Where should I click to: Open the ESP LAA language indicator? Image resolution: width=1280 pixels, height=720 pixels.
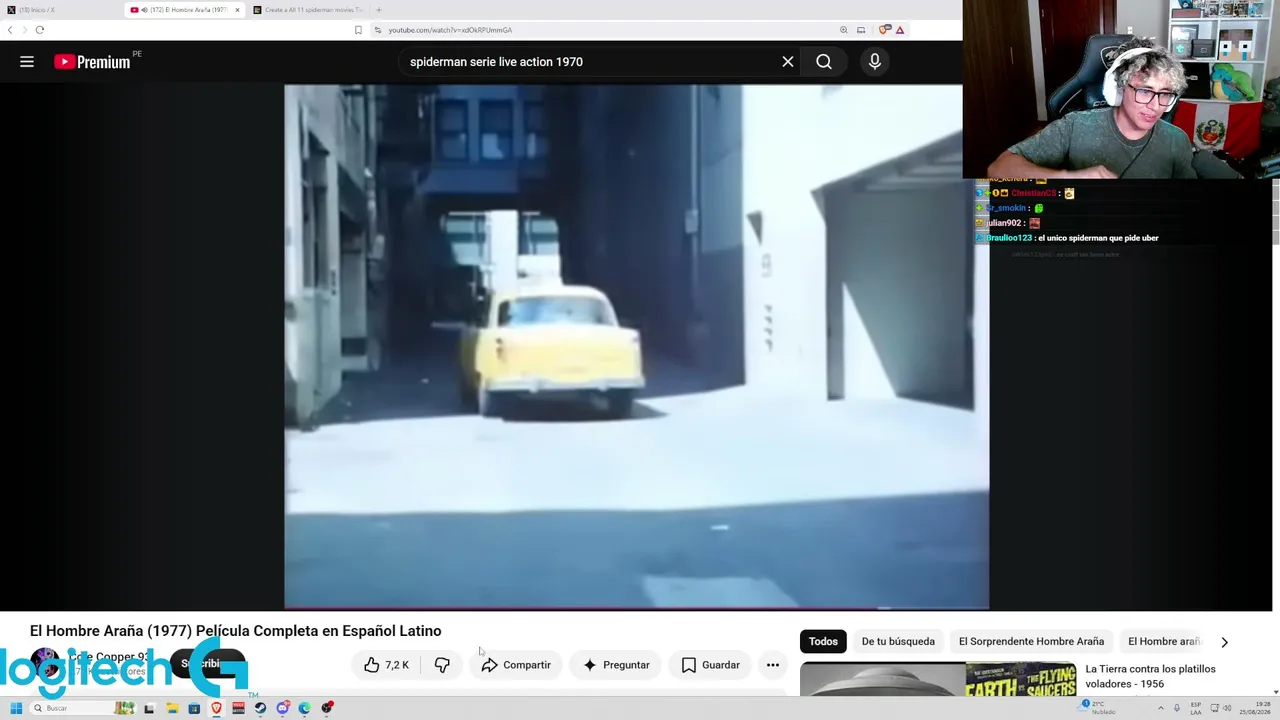pyautogui.click(x=1195, y=708)
